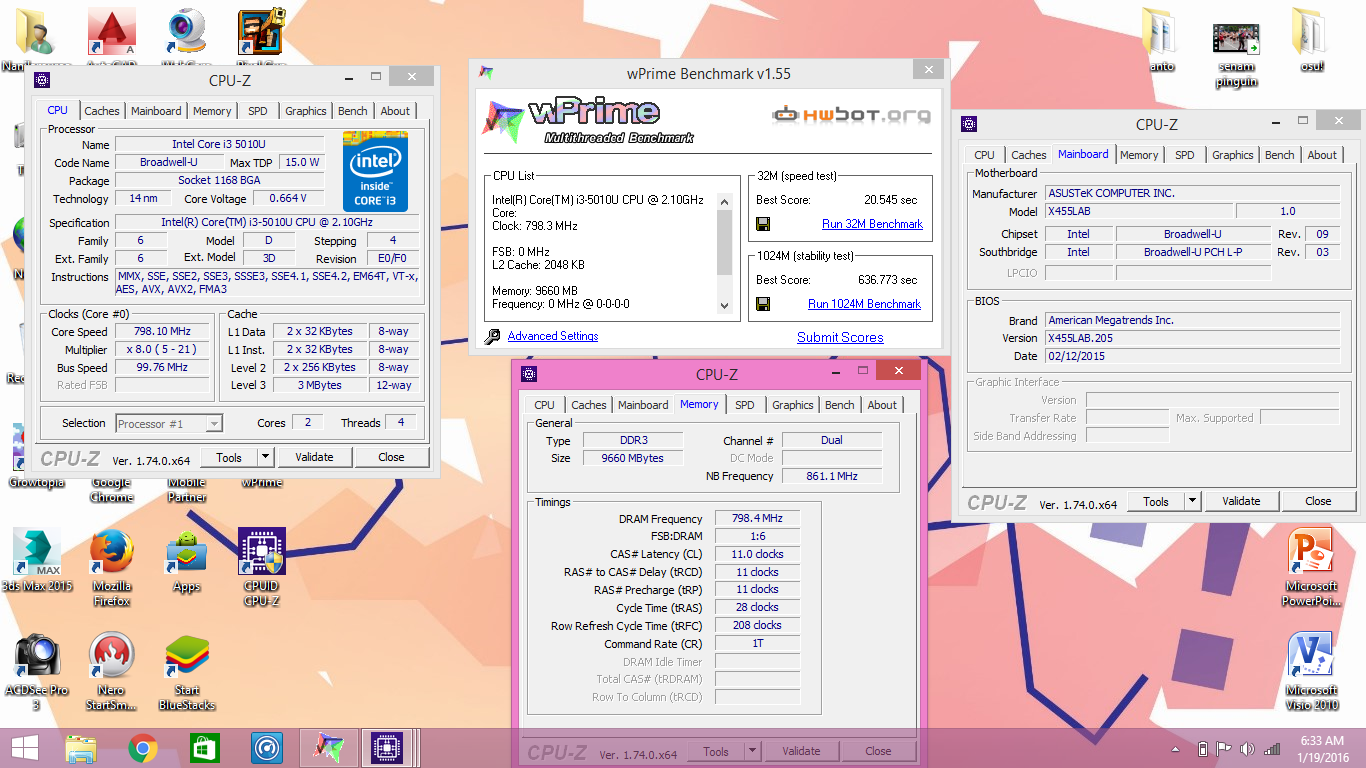Click the X455LAB model field in Mainboard window

click(x=1139, y=211)
